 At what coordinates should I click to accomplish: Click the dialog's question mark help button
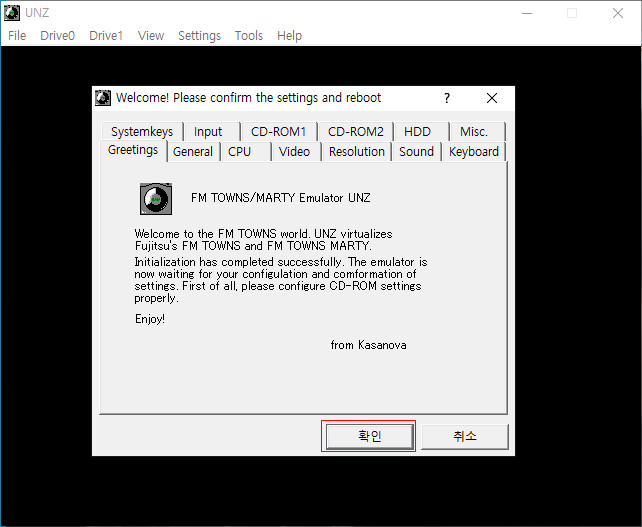[x=447, y=98]
